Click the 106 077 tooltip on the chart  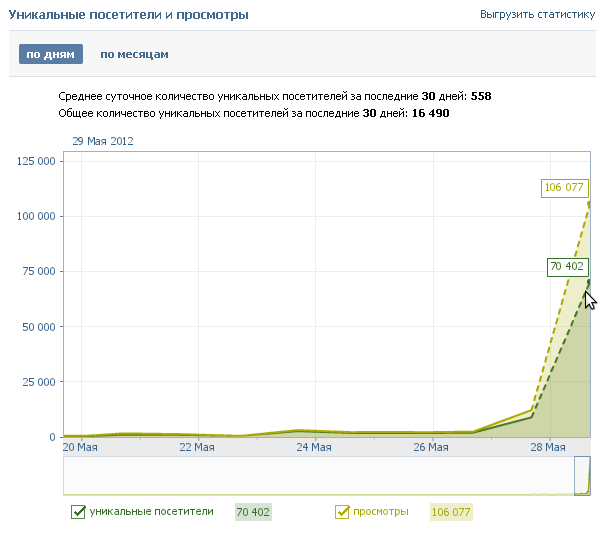coord(563,187)
